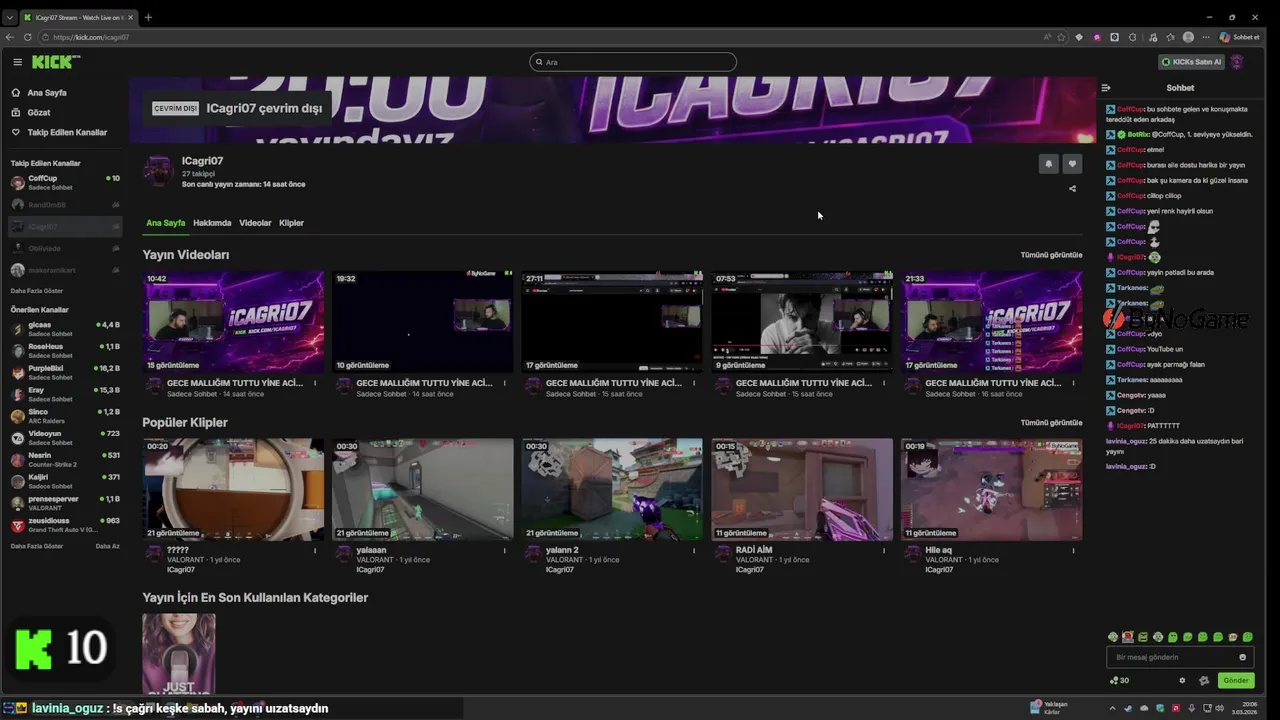The width and height of the screenshot is (1280, 720).
Task: Open the 10:42 stream video thumbnail
Action: pos(233,322)
